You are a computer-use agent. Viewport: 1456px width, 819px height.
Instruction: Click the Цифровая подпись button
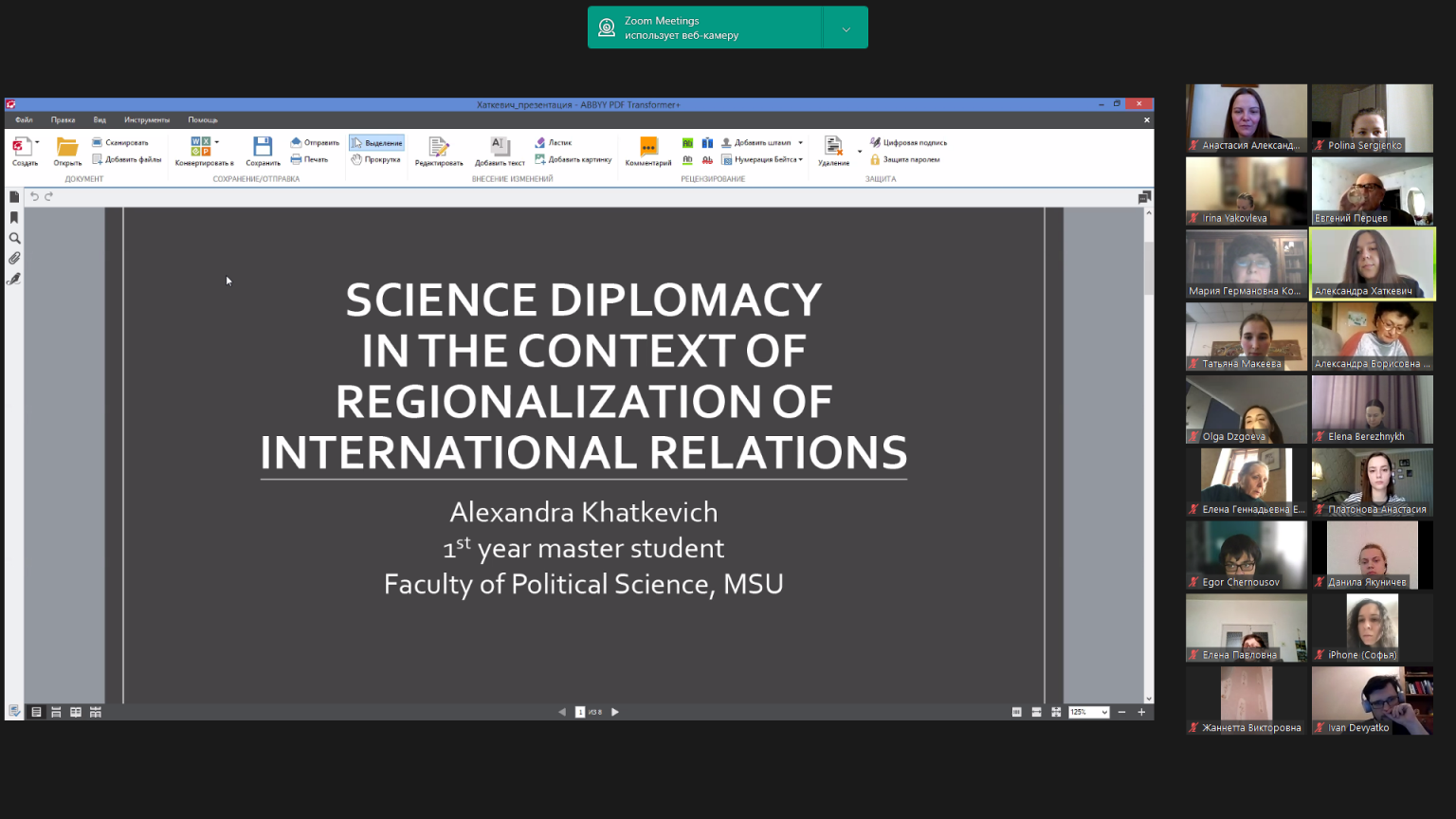(x=908, y=143)
